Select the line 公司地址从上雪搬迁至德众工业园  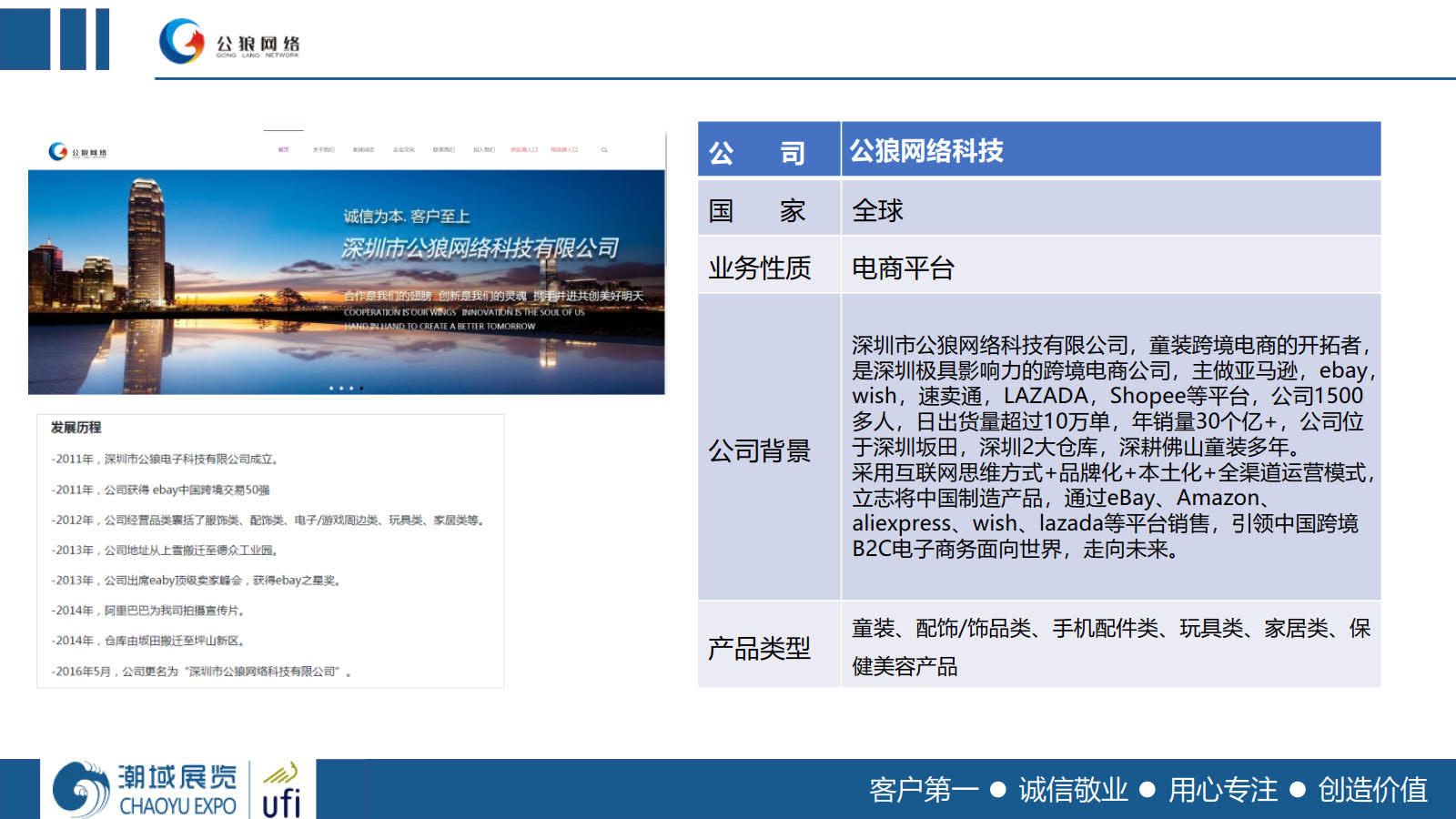click(x=165, y=551)
